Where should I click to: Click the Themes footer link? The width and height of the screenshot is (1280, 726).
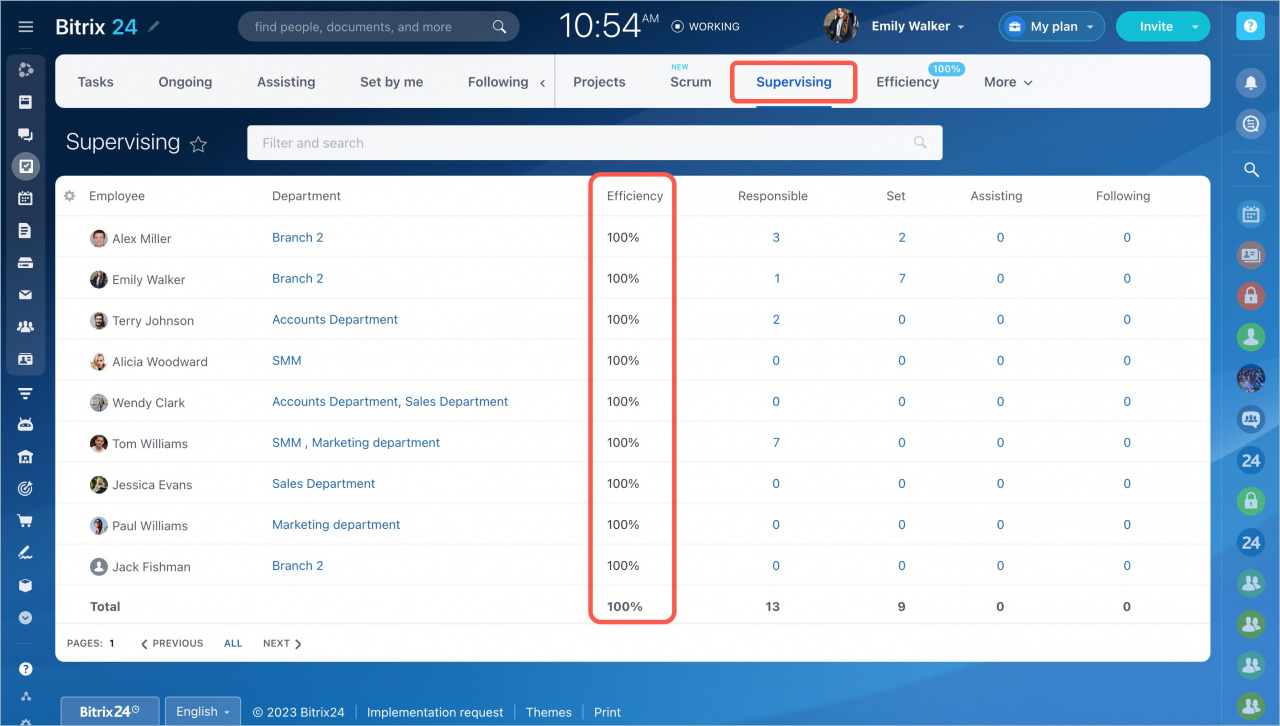click(549, 713)
